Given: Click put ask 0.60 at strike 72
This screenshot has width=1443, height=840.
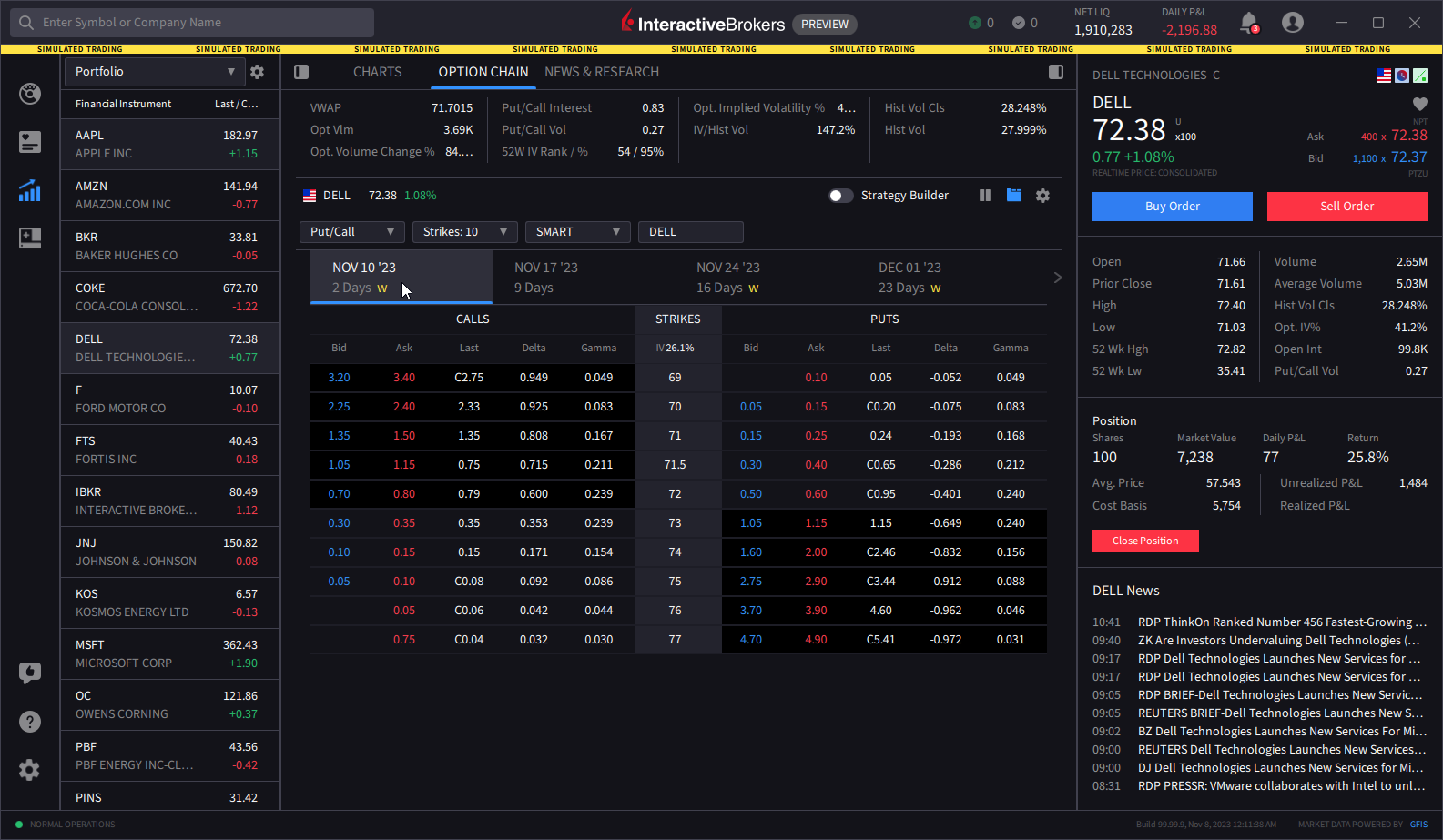Looking at the screenshot, I should tap(816, 494).
